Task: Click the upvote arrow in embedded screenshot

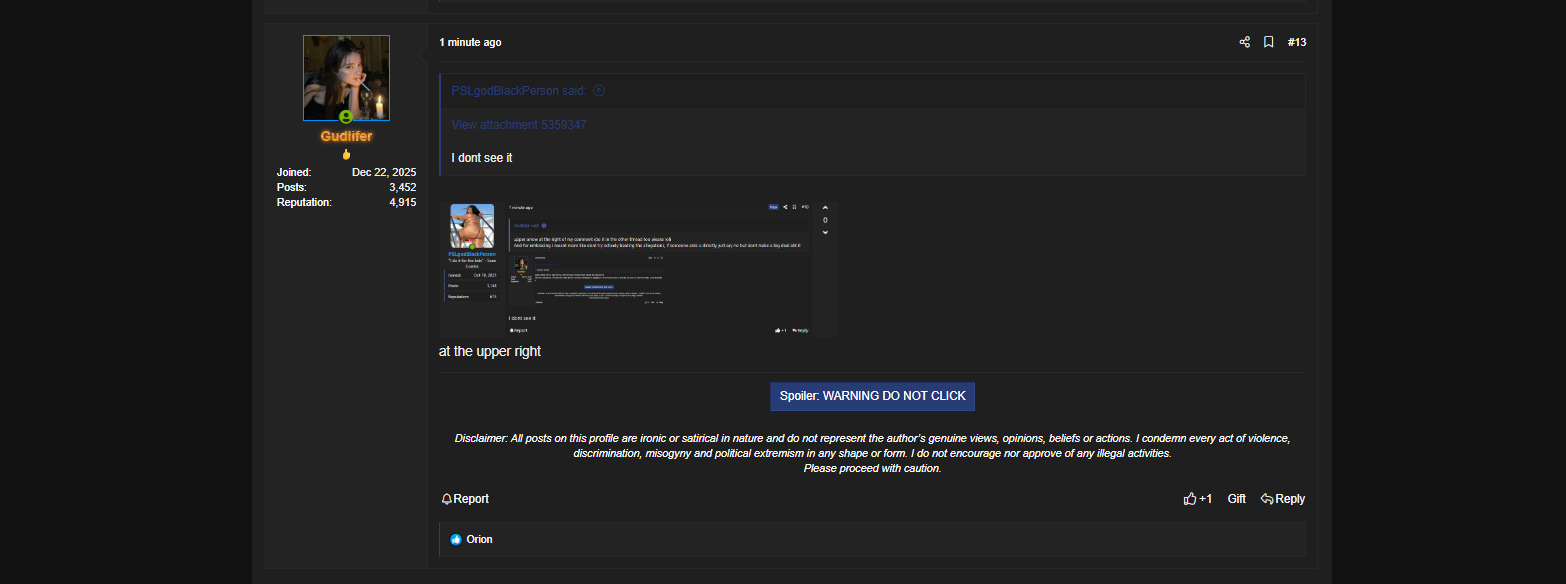Action: (825, 208)
